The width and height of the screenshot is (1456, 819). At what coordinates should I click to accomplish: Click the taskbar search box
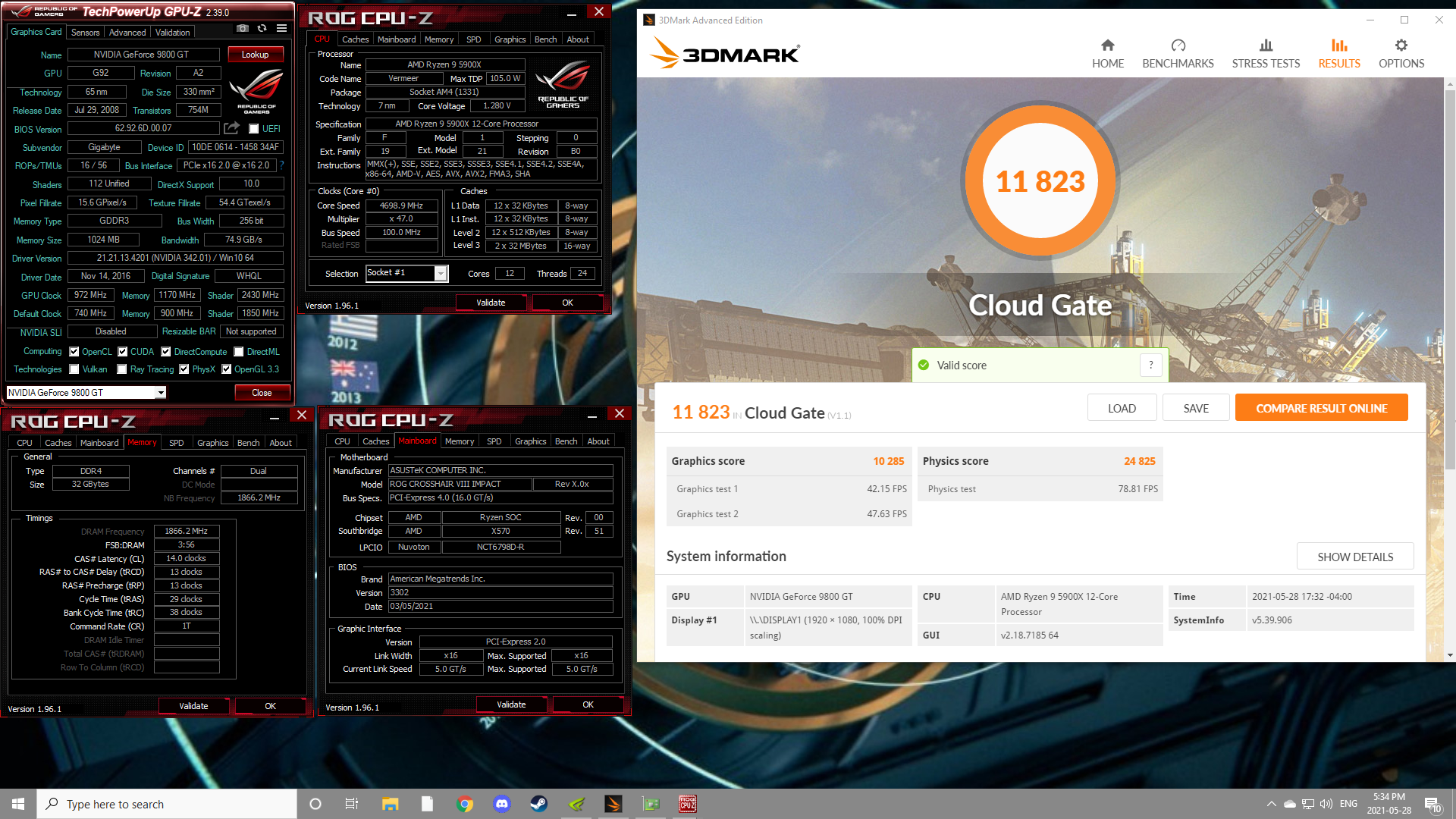167,804
